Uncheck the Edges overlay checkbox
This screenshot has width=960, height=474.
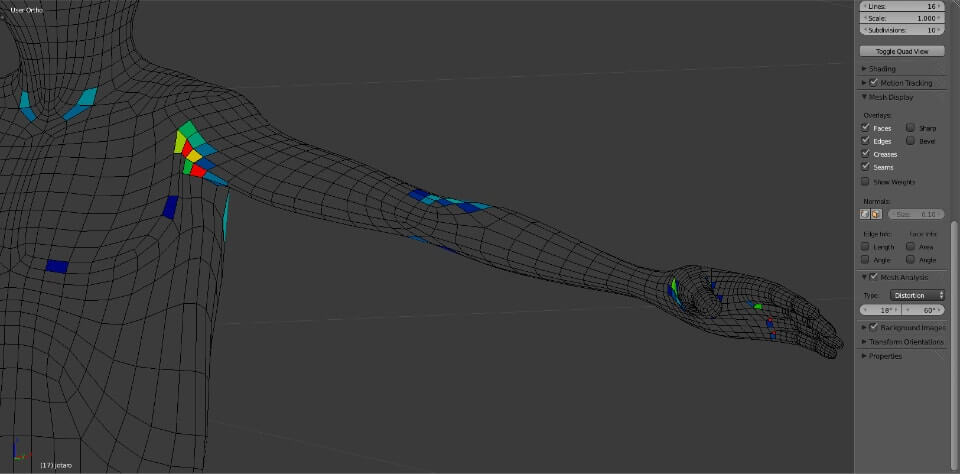tap(865, 141)
